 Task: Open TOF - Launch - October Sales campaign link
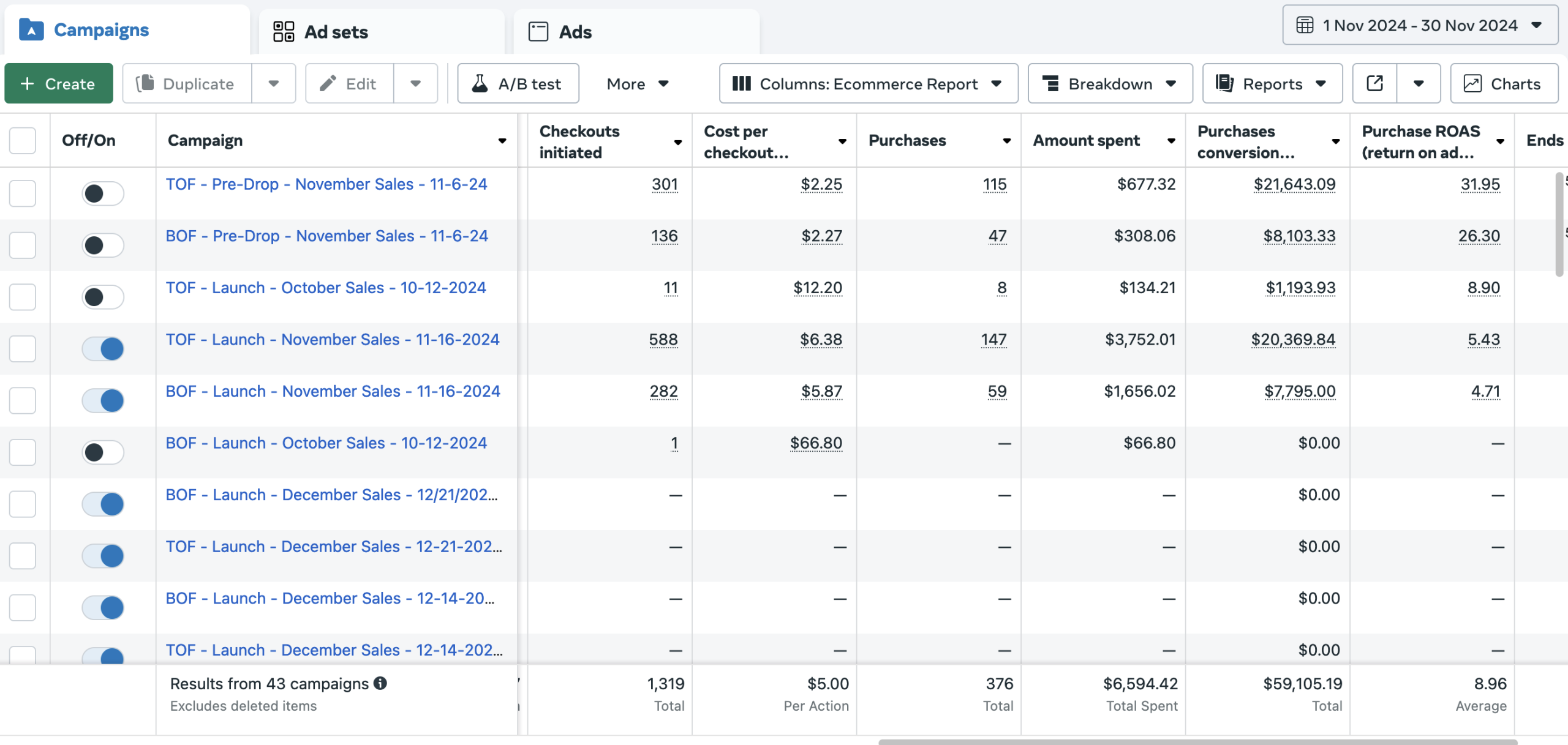point(325,288)
